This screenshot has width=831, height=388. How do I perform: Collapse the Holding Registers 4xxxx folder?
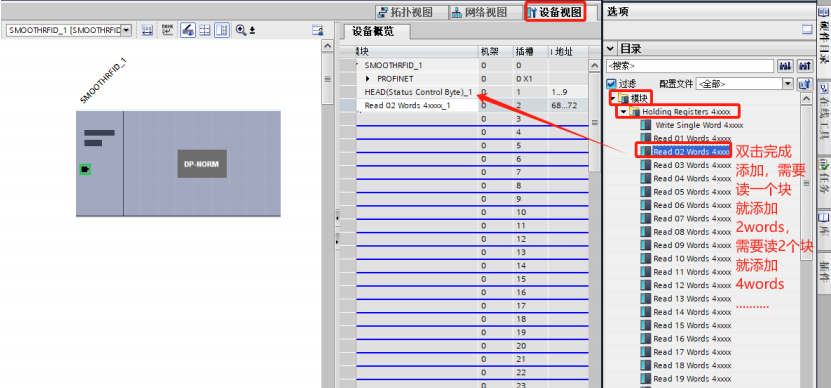(624, 112)
